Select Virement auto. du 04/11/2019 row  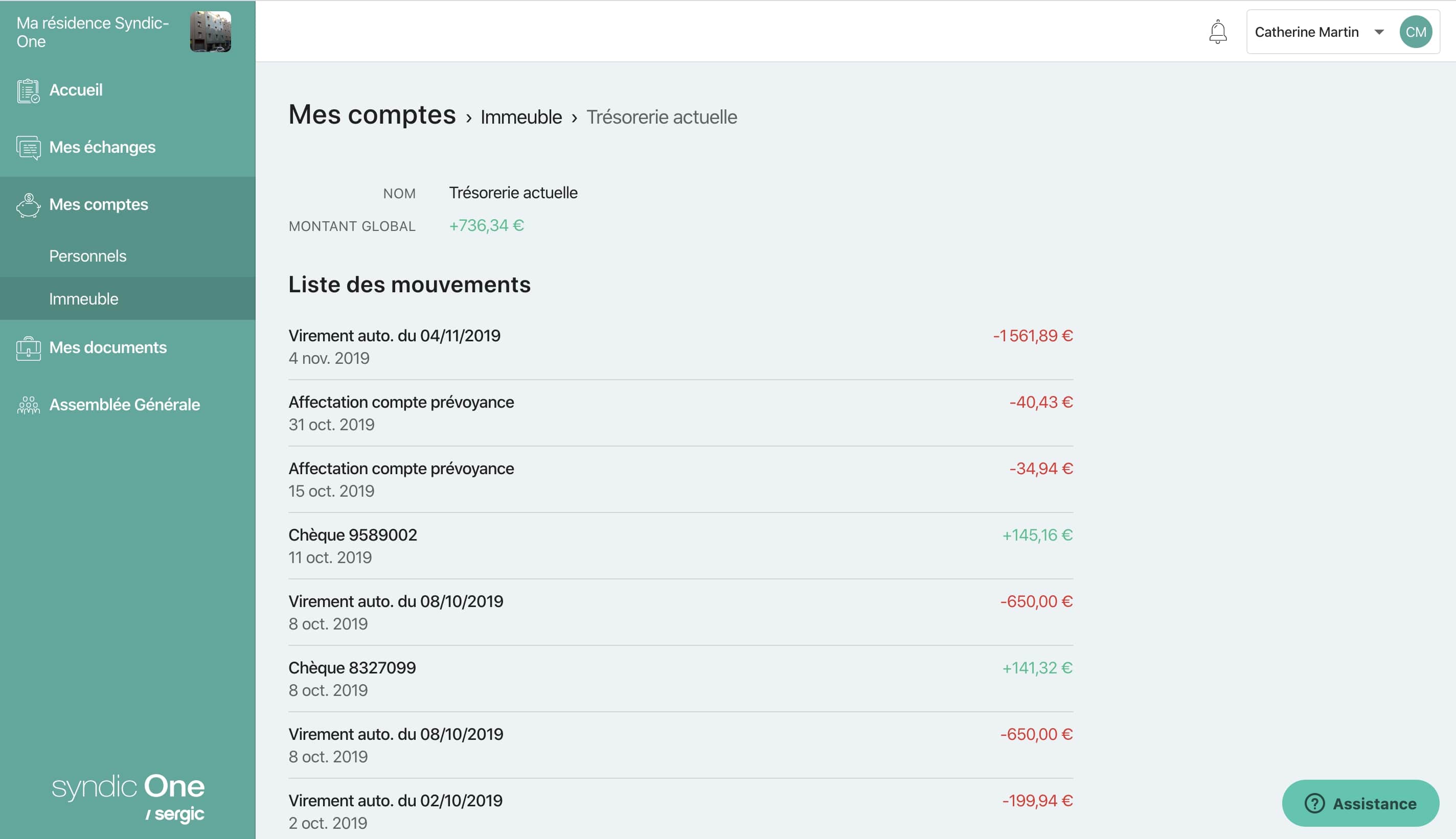680,347
